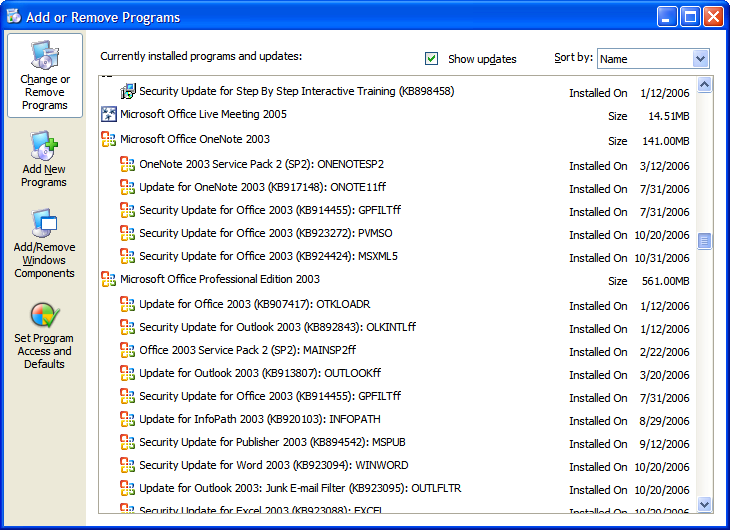Click the scroll up arrow of the program list
The image size is (730, 530).
[704, 85]
